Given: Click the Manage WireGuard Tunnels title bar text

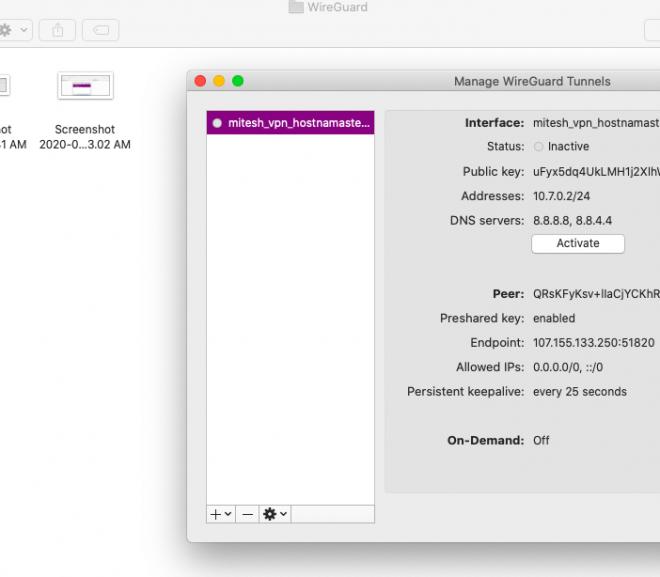Looking at the screenshot, I should 532,81.
